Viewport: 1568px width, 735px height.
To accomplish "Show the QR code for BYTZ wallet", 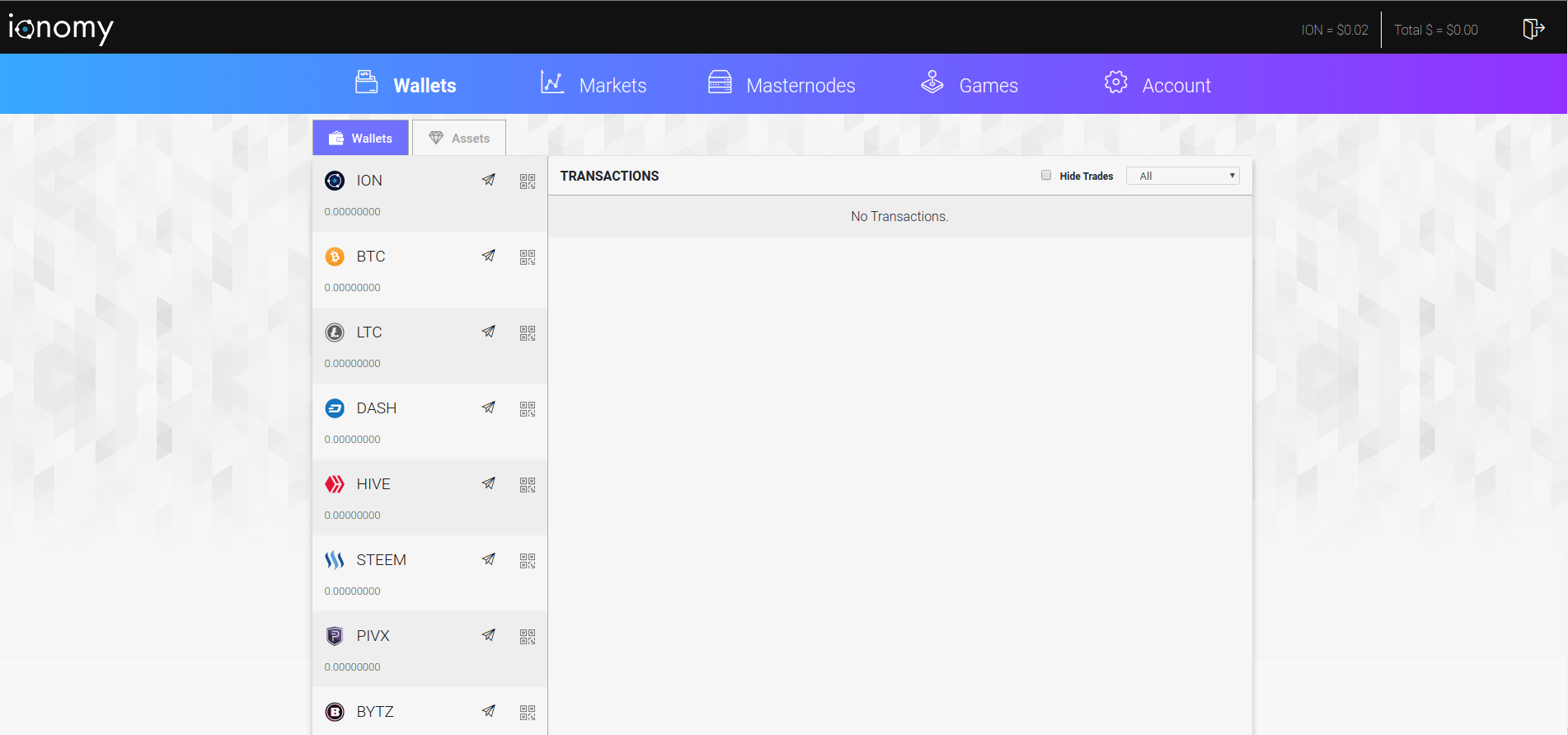I will 528,713.
